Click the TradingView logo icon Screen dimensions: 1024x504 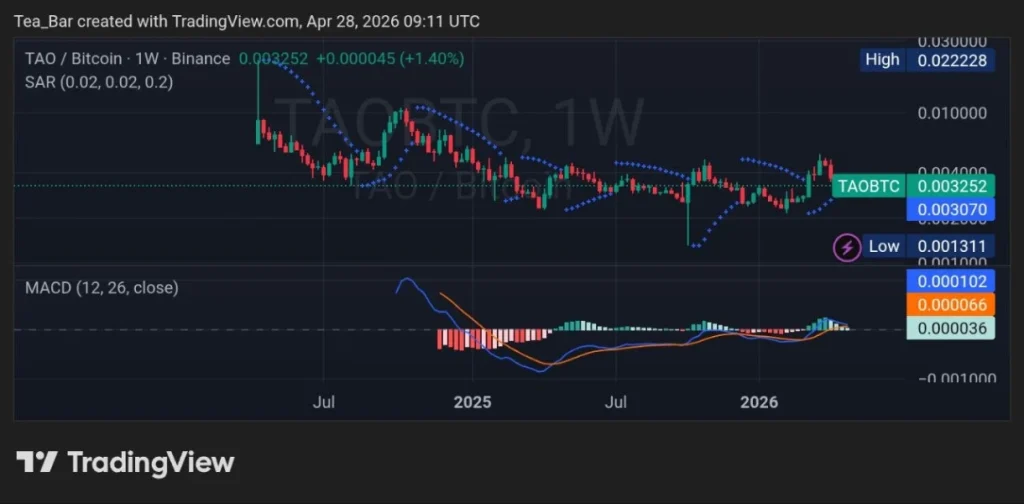tap(36, 462)
